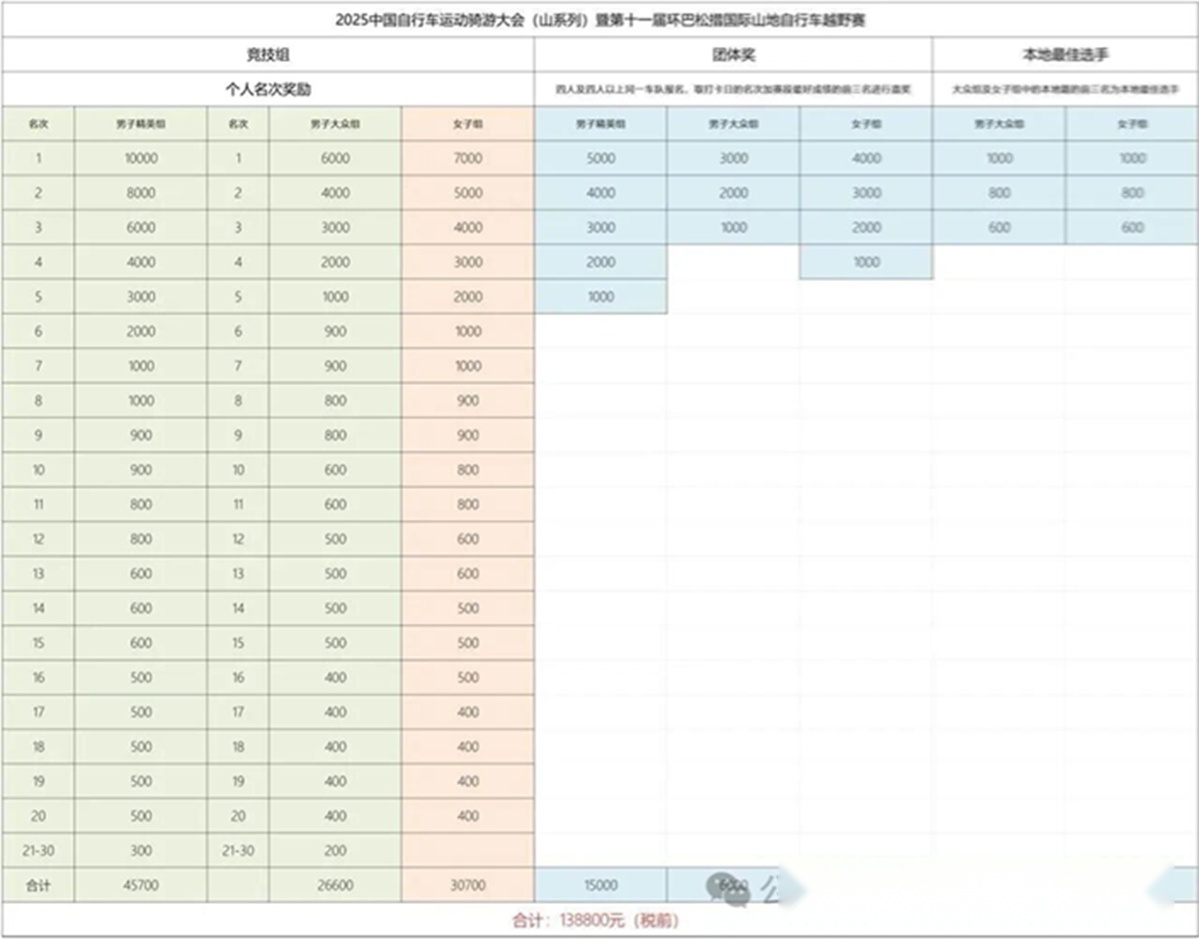Select the 个人名次奖励 subheader cell
This screenshot has height=939, width=1199.
click(x=268, y=89)
